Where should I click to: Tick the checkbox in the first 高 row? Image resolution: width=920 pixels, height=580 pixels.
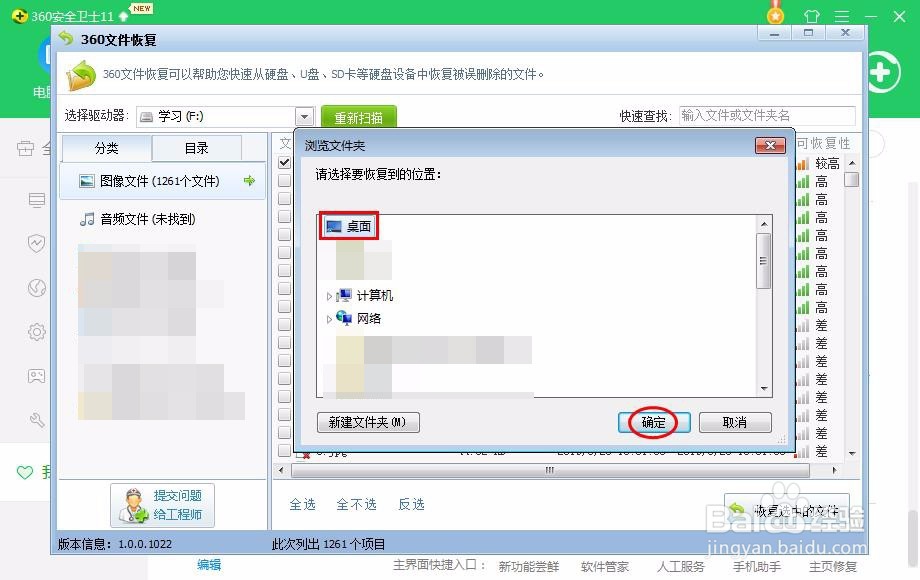point(285,181)
